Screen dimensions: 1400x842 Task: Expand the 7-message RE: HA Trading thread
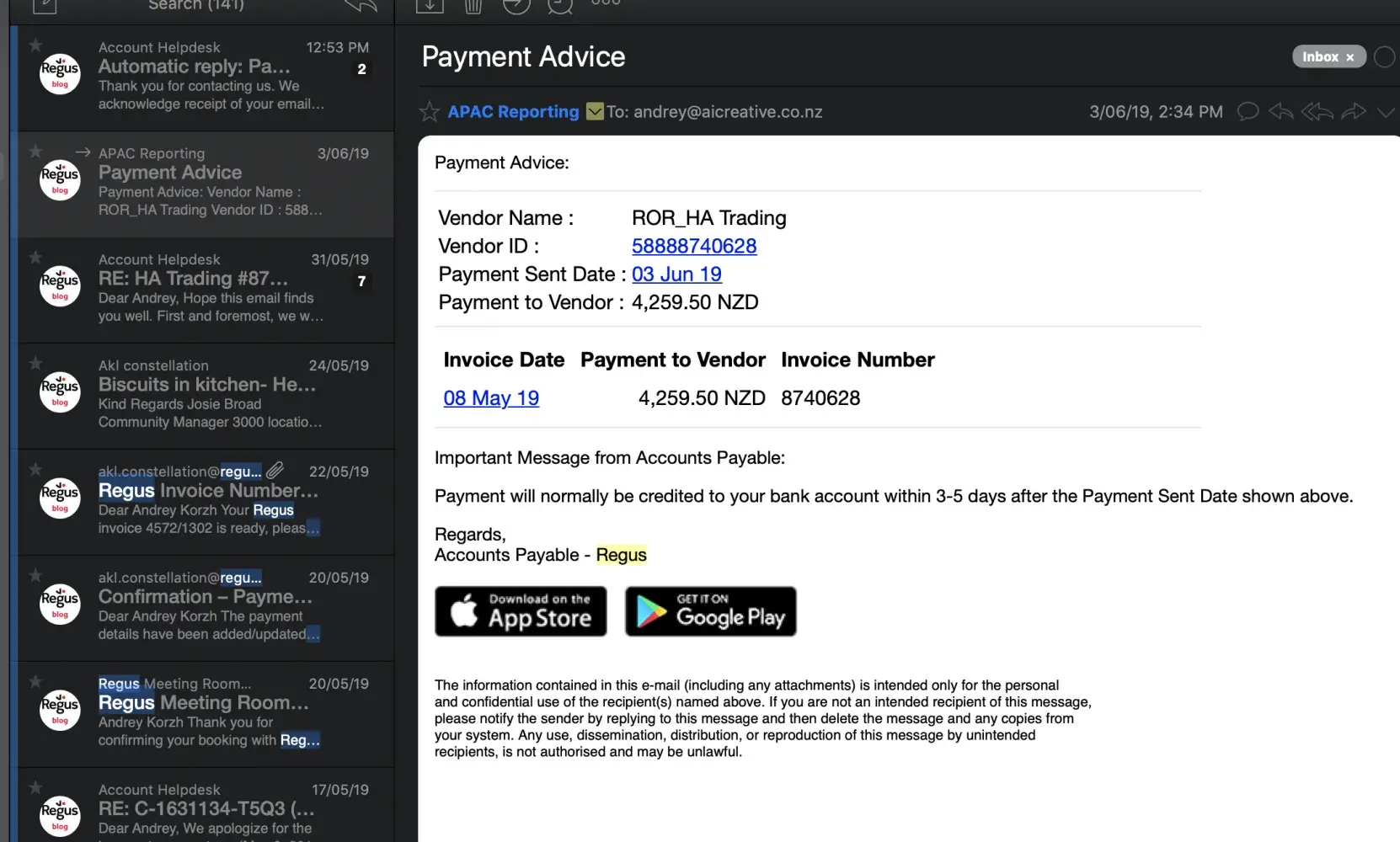[361, 281]
